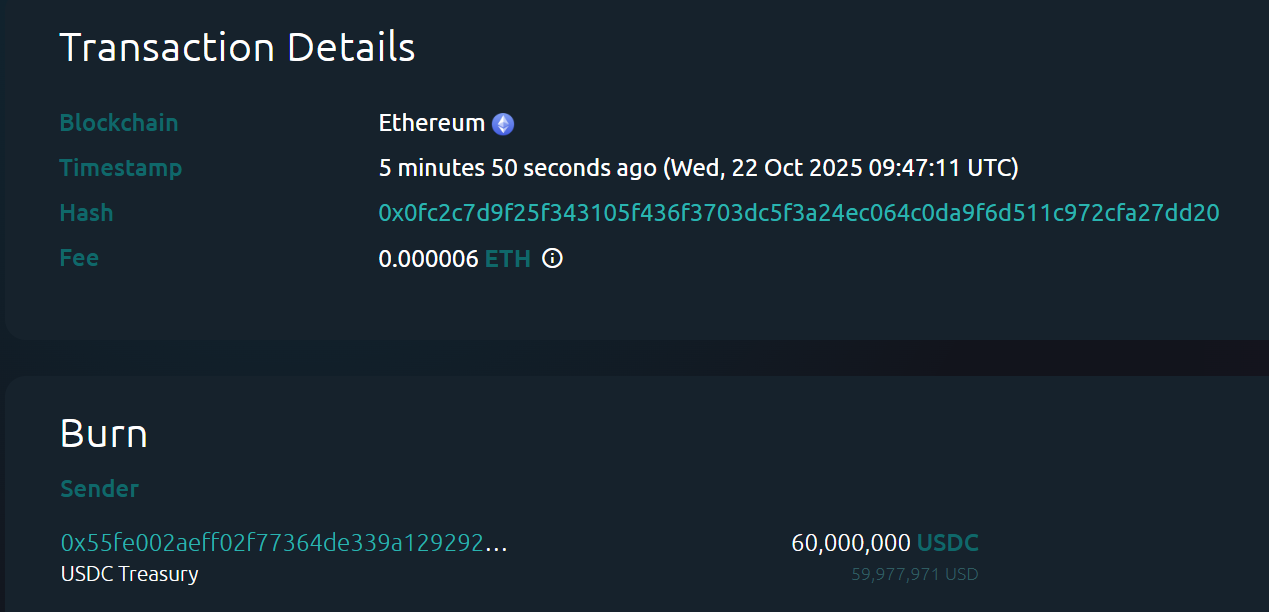Click the Transaction Details heading
Screen dimensions: 1269x612
237,46
